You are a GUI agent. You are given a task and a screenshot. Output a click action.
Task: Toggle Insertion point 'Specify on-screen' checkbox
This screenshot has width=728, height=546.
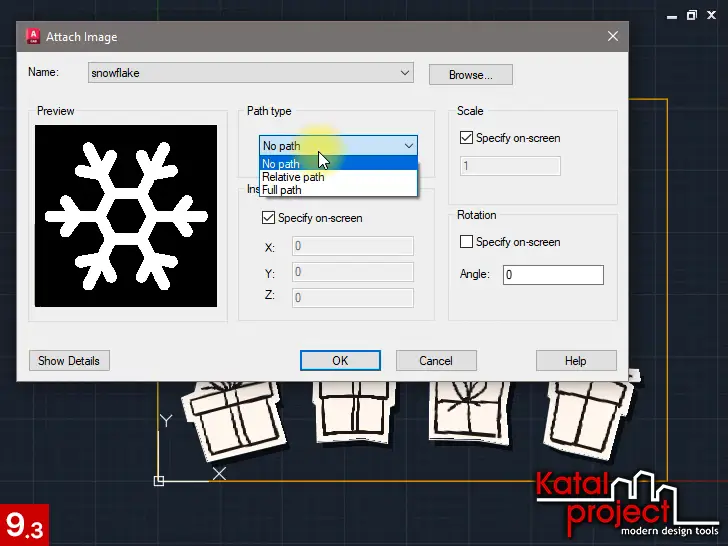point(268,218)
